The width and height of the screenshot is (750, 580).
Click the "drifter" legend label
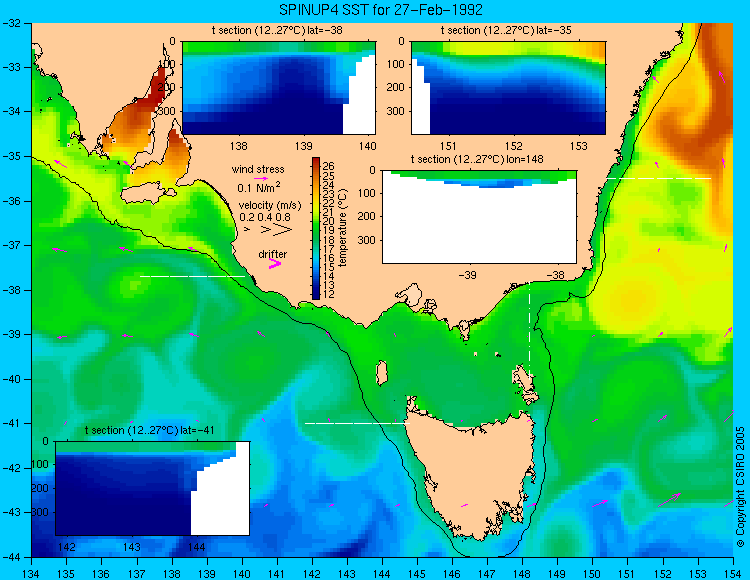click(x=273, y=254)
